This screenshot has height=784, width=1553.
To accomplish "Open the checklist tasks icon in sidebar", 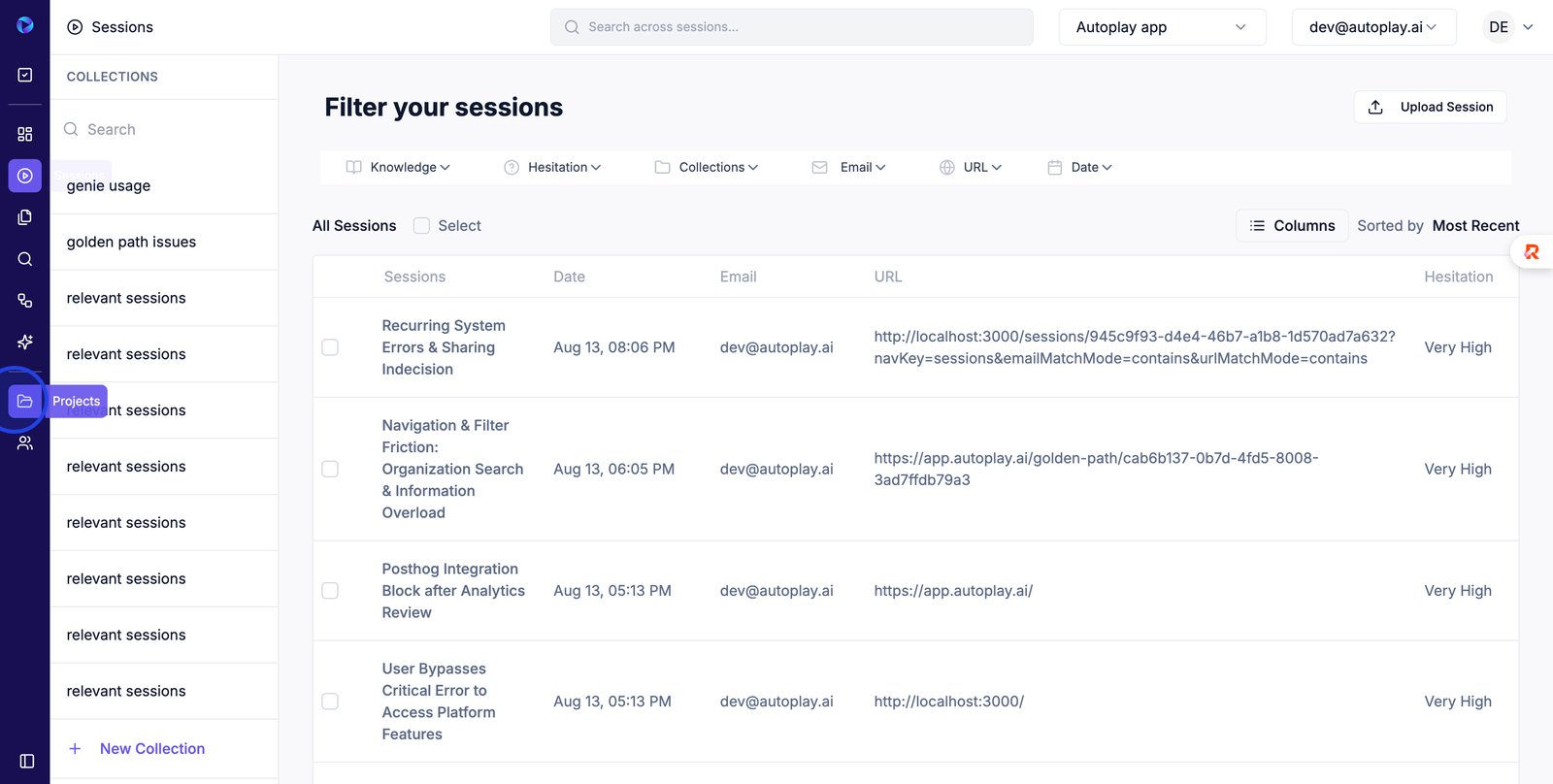I will click(25, 75).
